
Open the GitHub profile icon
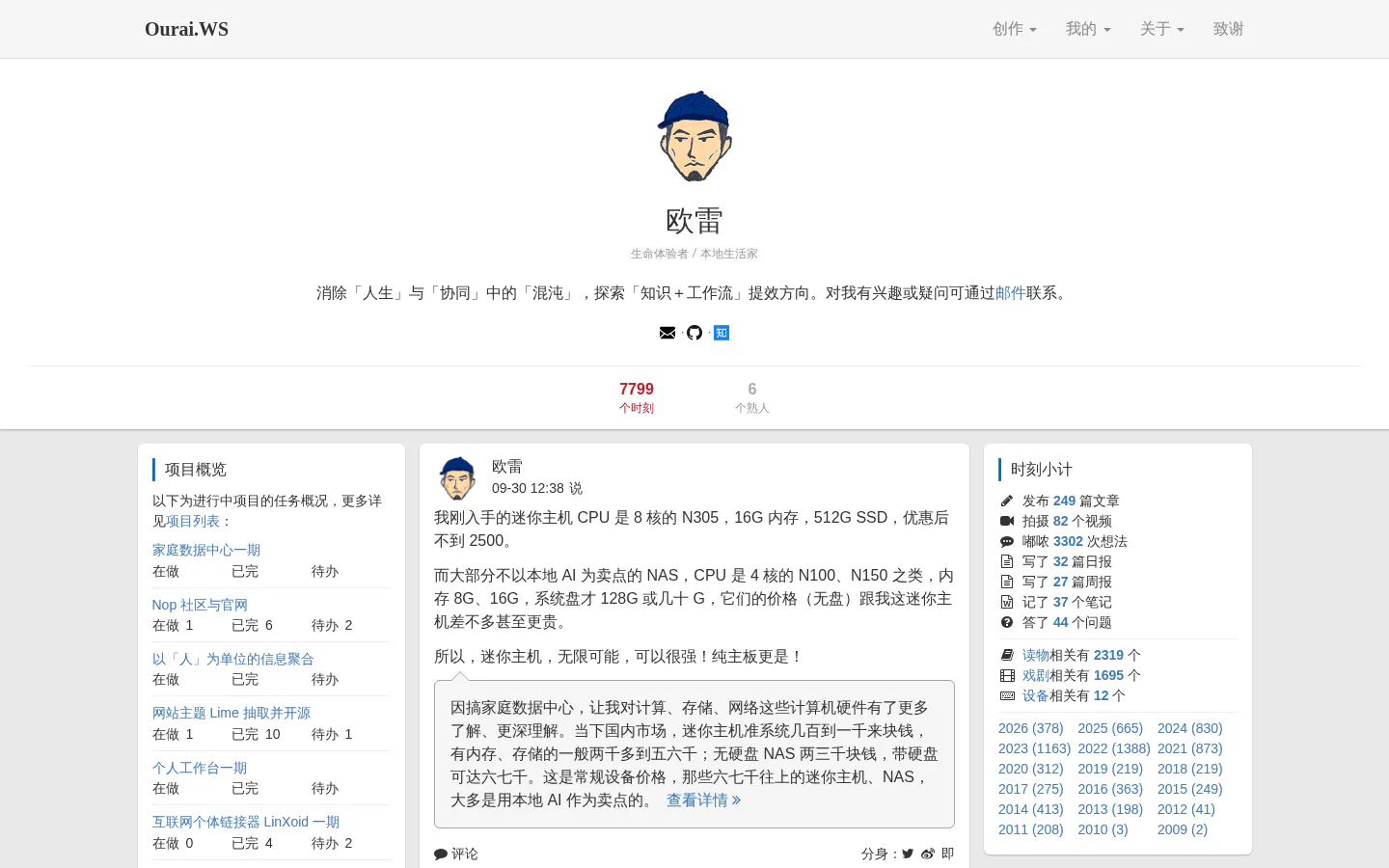(x=694, y=333)
